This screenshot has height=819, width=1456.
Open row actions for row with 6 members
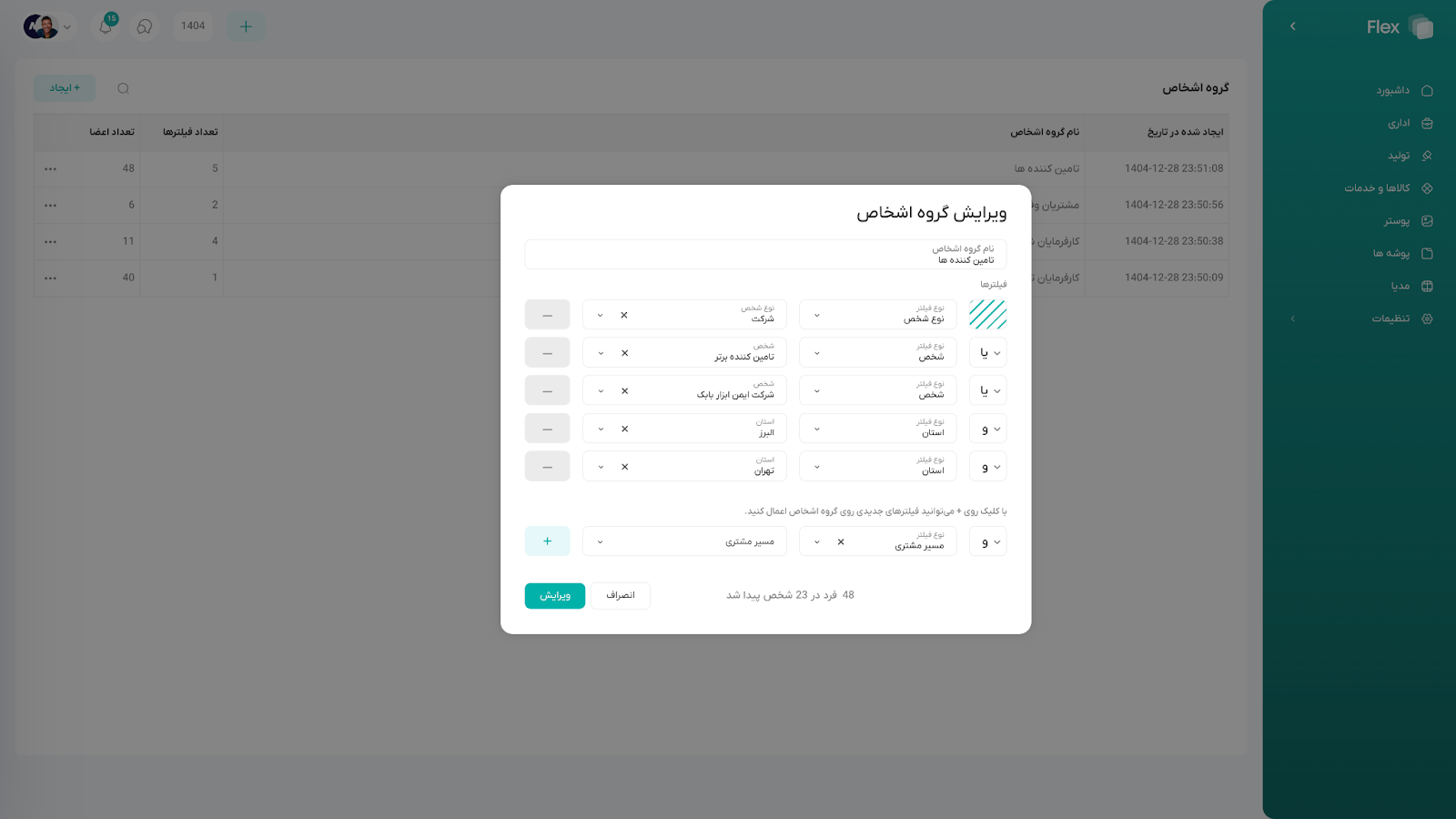pos(50,205)
